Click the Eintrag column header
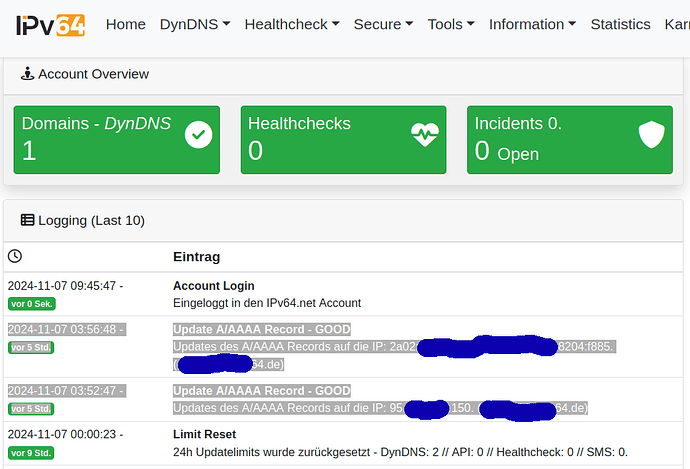This screenshot has width=690, height=469. pyautogui.click(x=196, y=256)
